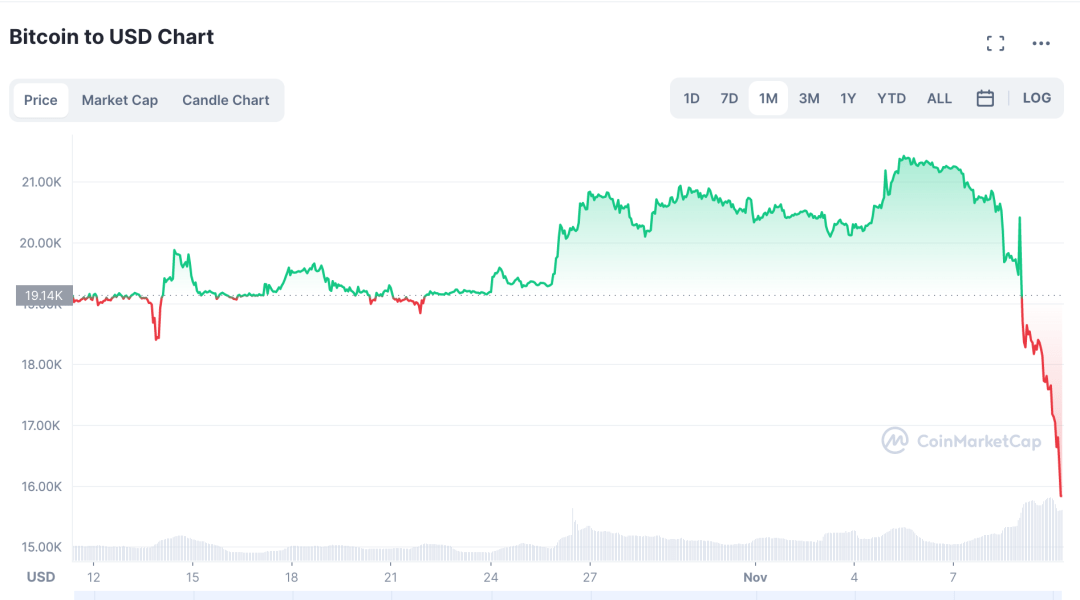This screenshot has height=600, width=1080.
Task: Open the date range calendar picker
Action: pyautogui.click(x=985, y=98)
